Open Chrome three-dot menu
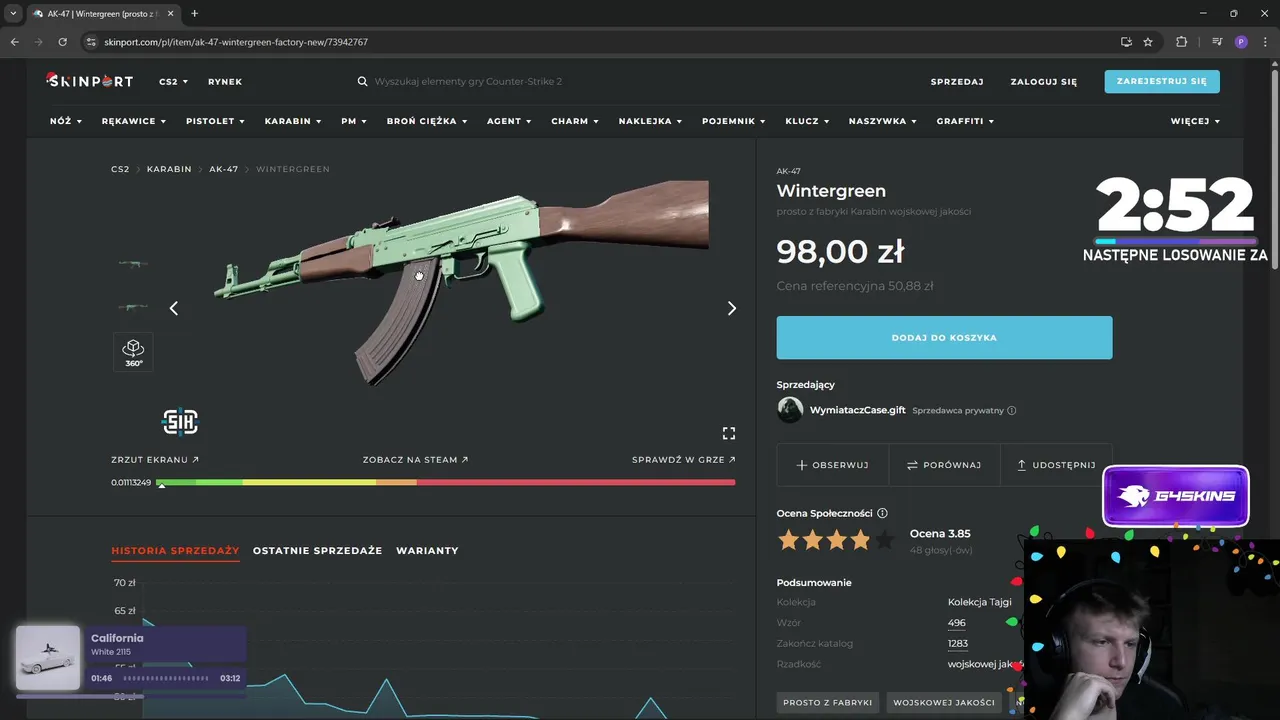The image size is (1280, 720). (1265, 42)
